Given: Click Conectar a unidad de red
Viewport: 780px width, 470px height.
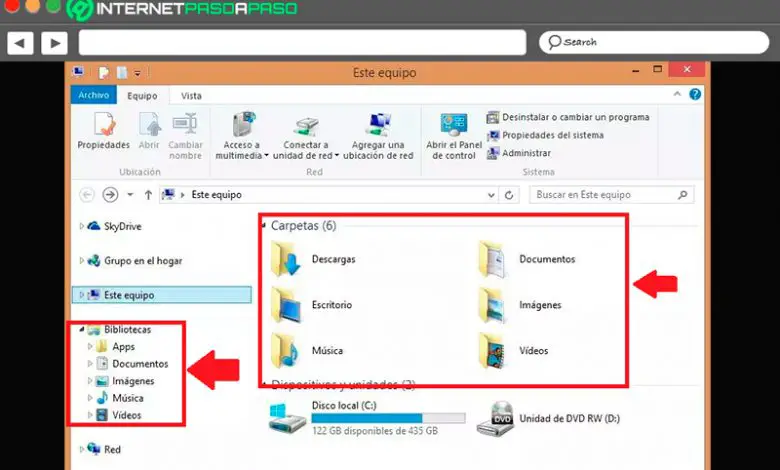Looking at the screenshot, I should pos(305,136).
